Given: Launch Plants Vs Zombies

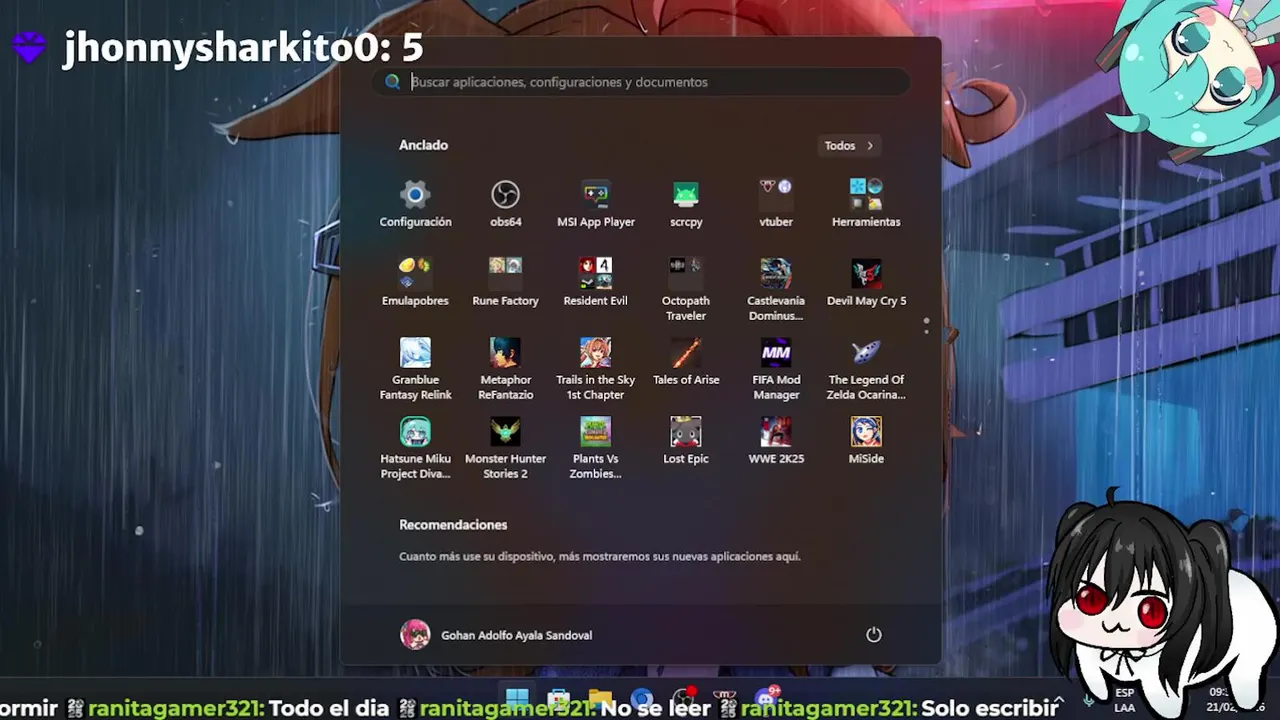Looking at the screenshot, I should 596,448.
